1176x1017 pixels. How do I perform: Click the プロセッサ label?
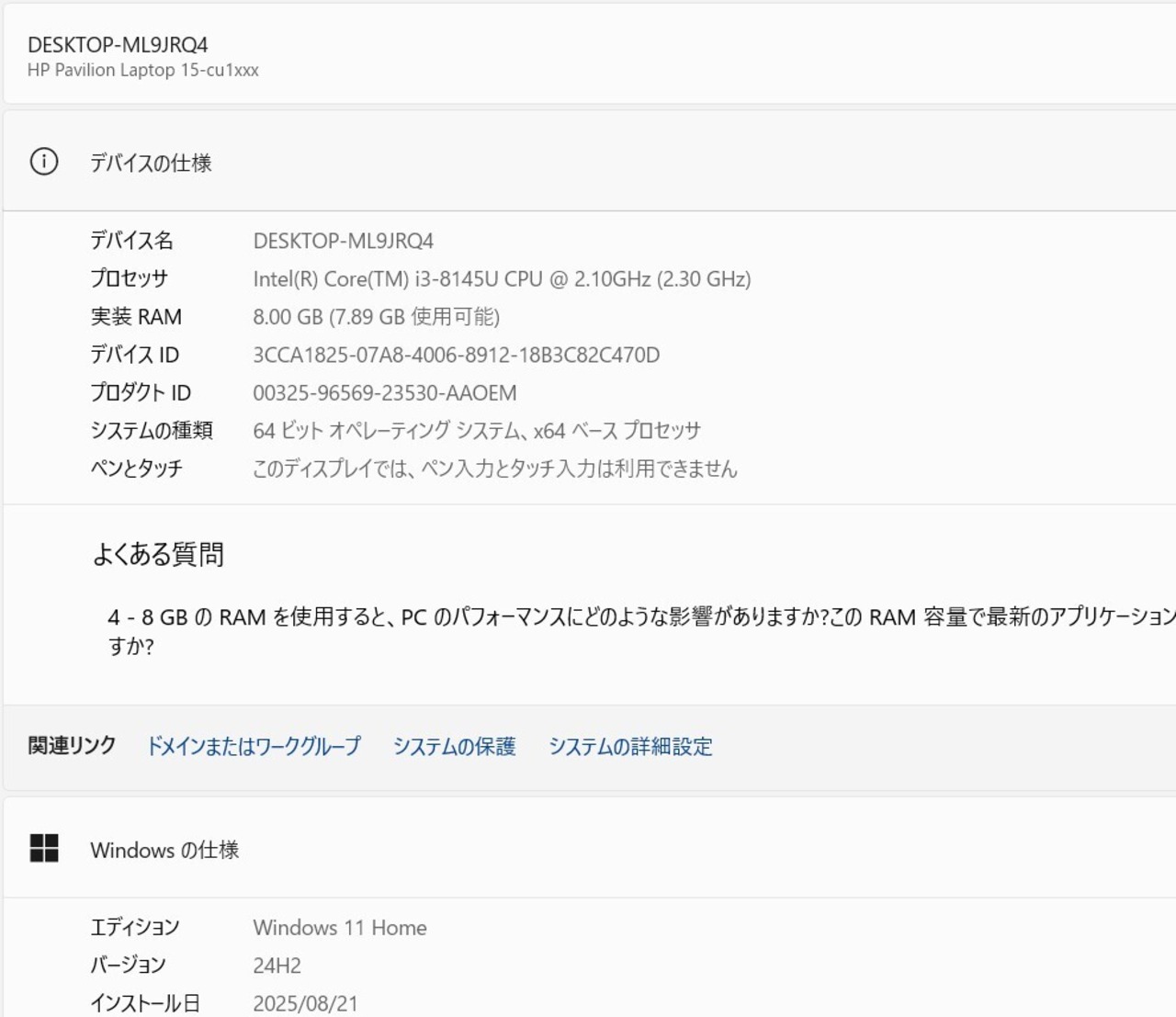pyautogui.click(x=130, y=279)
